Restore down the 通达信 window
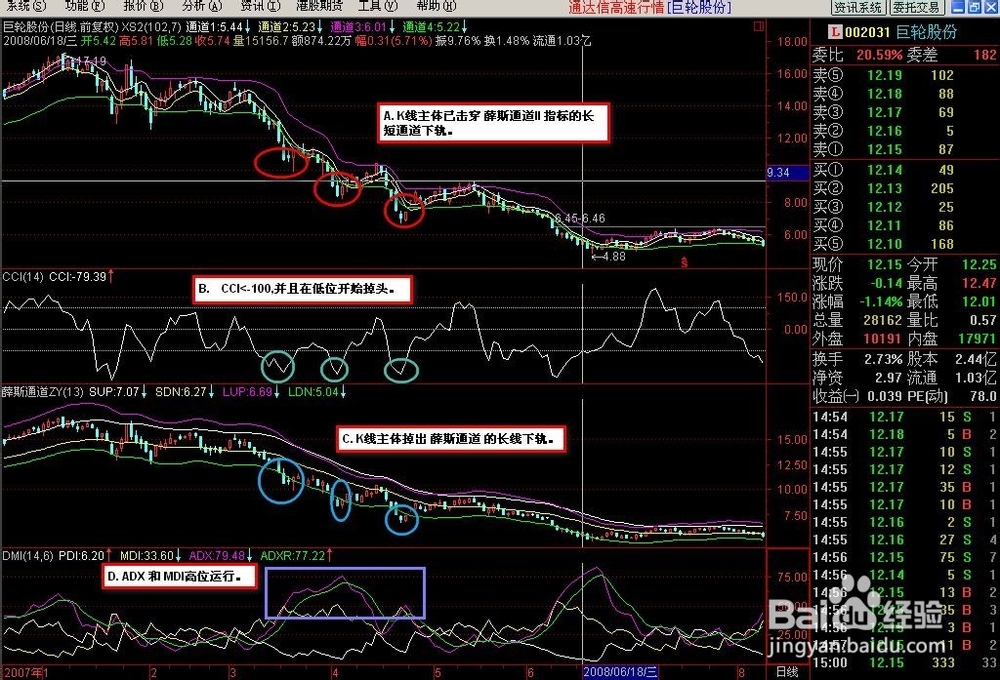The height and width of the screenshot is (680, 1000). (x=974, y=7)
